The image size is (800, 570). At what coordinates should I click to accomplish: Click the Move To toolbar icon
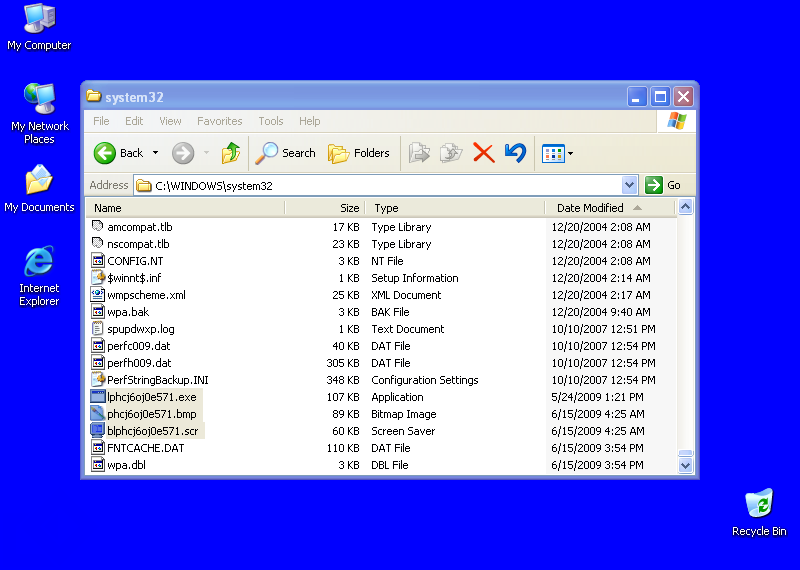(x=419, y=153)
